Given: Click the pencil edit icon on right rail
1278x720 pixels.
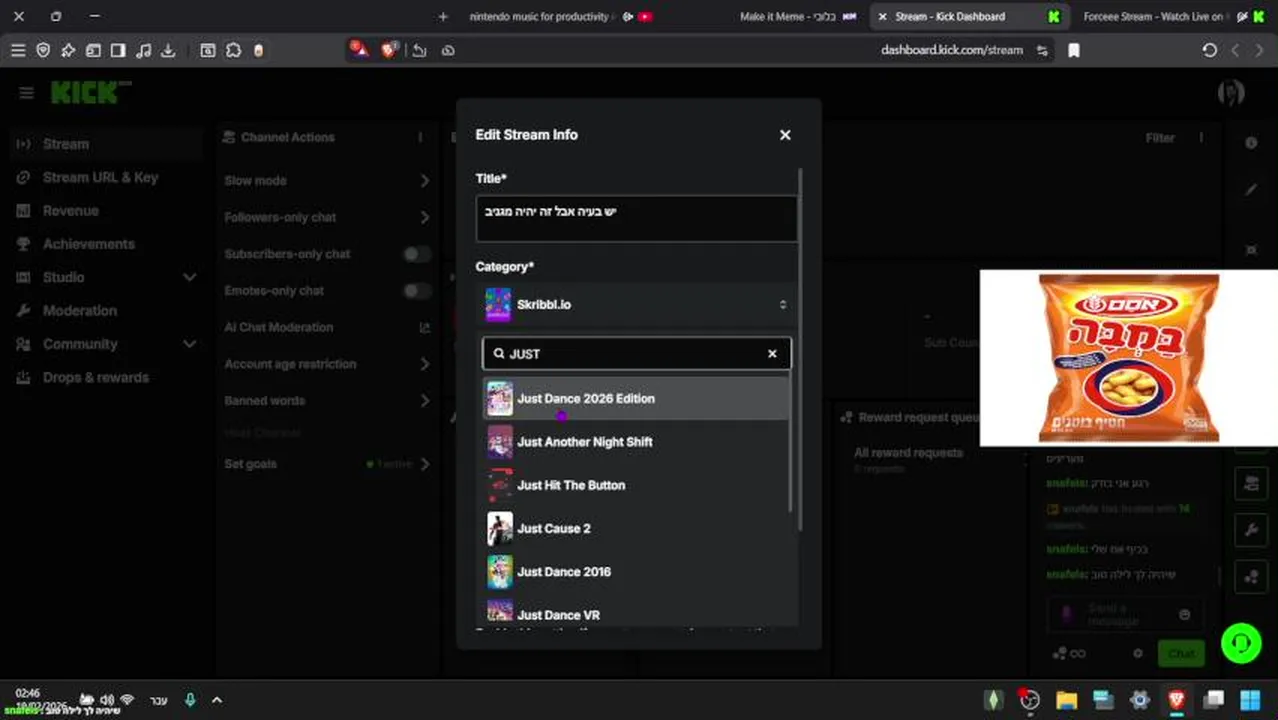Looking at the screenshot, I should [x=1251, y=190].
